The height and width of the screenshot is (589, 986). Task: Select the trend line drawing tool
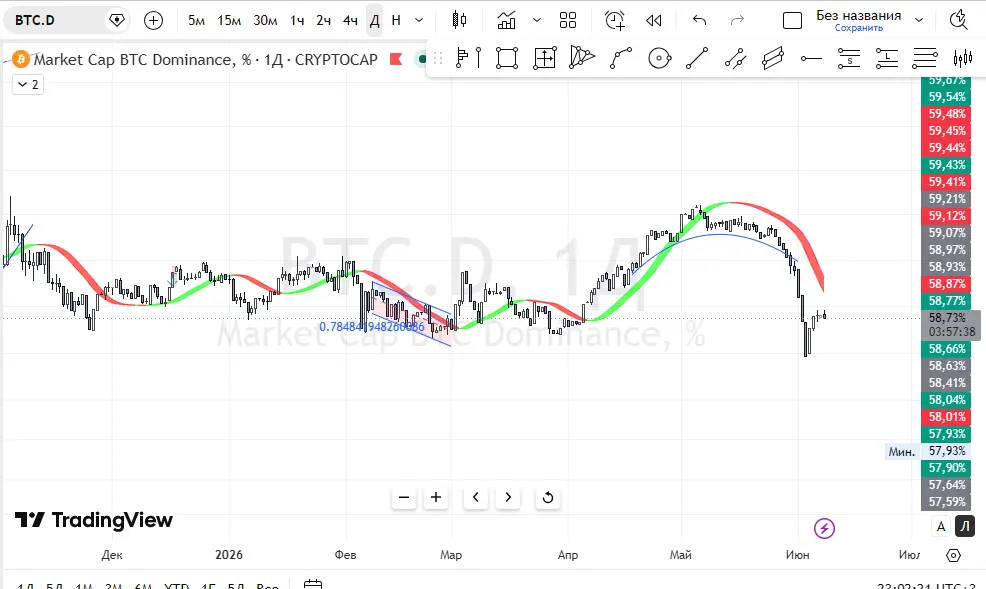coord(697,58)
